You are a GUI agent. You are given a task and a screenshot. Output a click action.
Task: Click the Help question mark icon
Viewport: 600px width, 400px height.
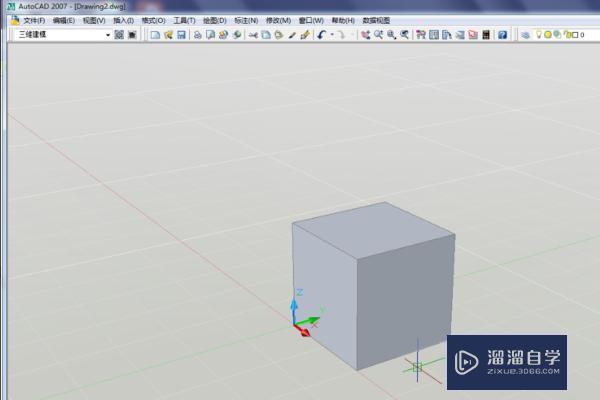502,35
